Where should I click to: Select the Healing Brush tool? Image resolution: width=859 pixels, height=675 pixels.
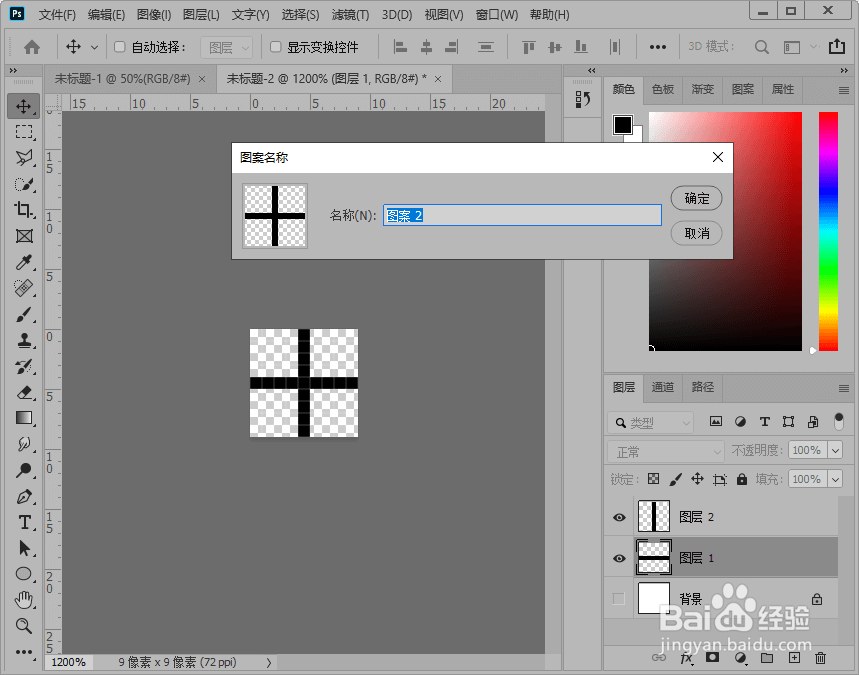pyautogui.click(x=24, y=288)
